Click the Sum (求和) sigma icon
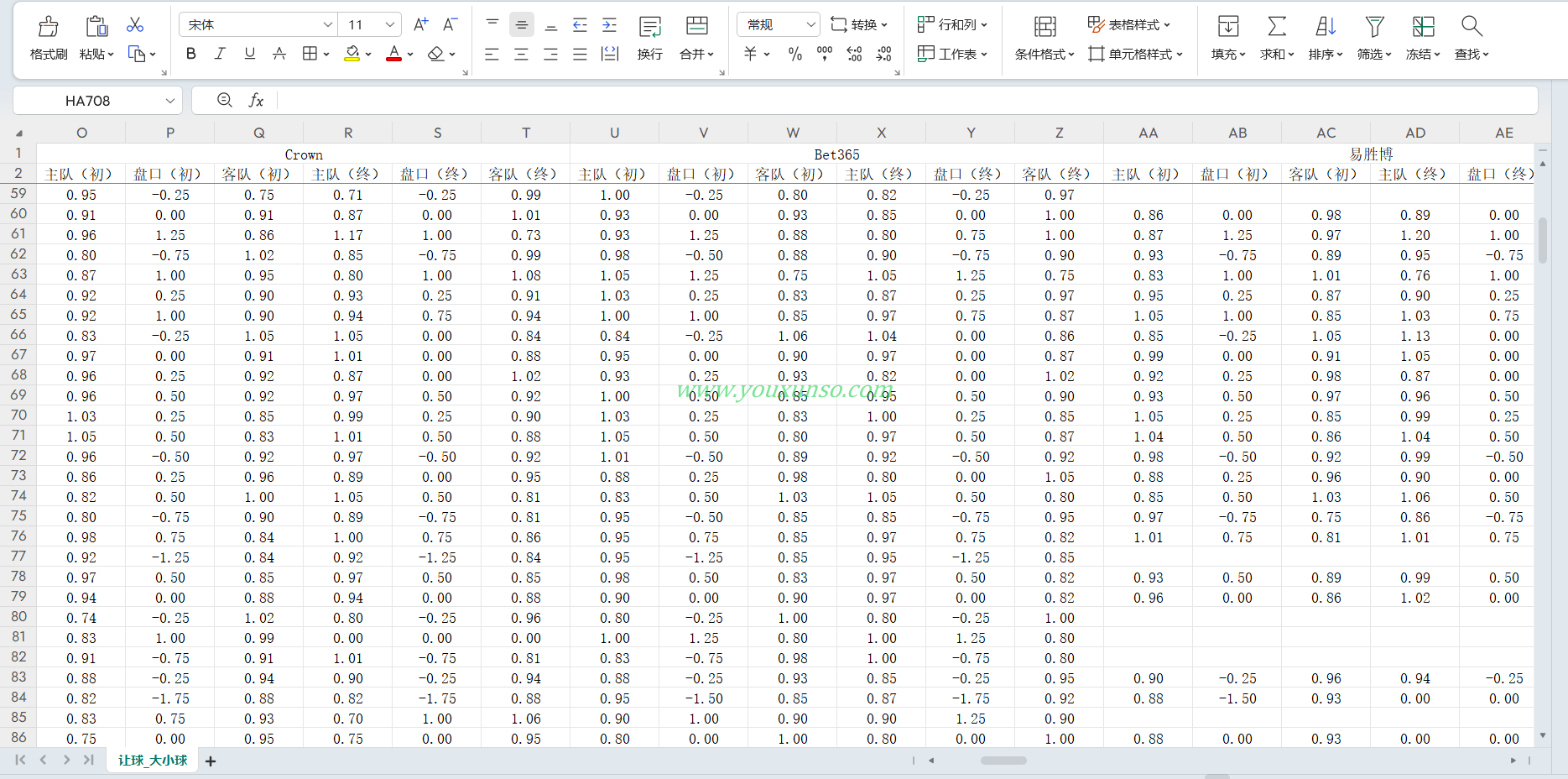Viewport: 1568px width, 779px height. point(1276,28)
